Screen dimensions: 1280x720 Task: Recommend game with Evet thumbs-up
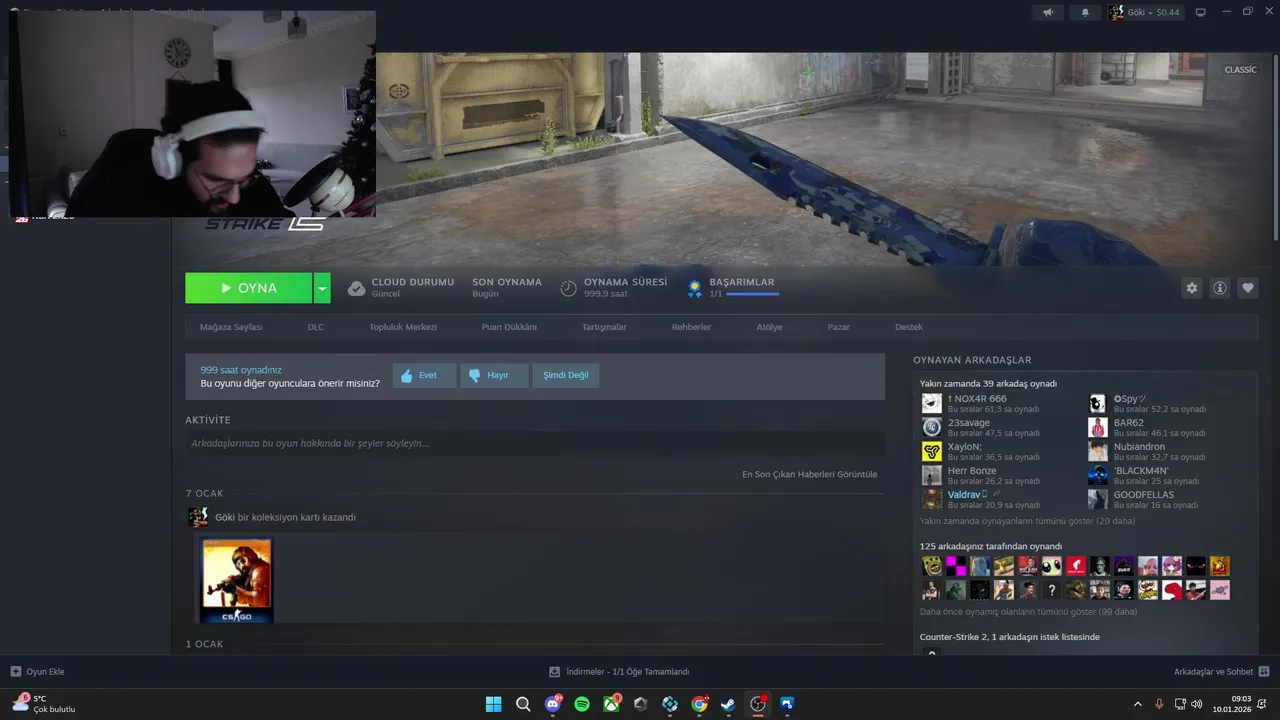(424, 376)
